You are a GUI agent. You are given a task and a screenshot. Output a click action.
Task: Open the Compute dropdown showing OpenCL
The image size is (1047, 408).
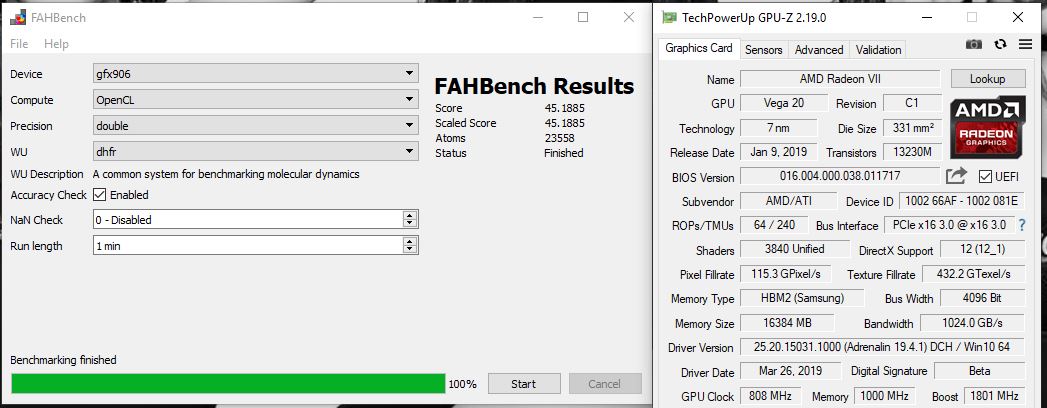[256, 99]
